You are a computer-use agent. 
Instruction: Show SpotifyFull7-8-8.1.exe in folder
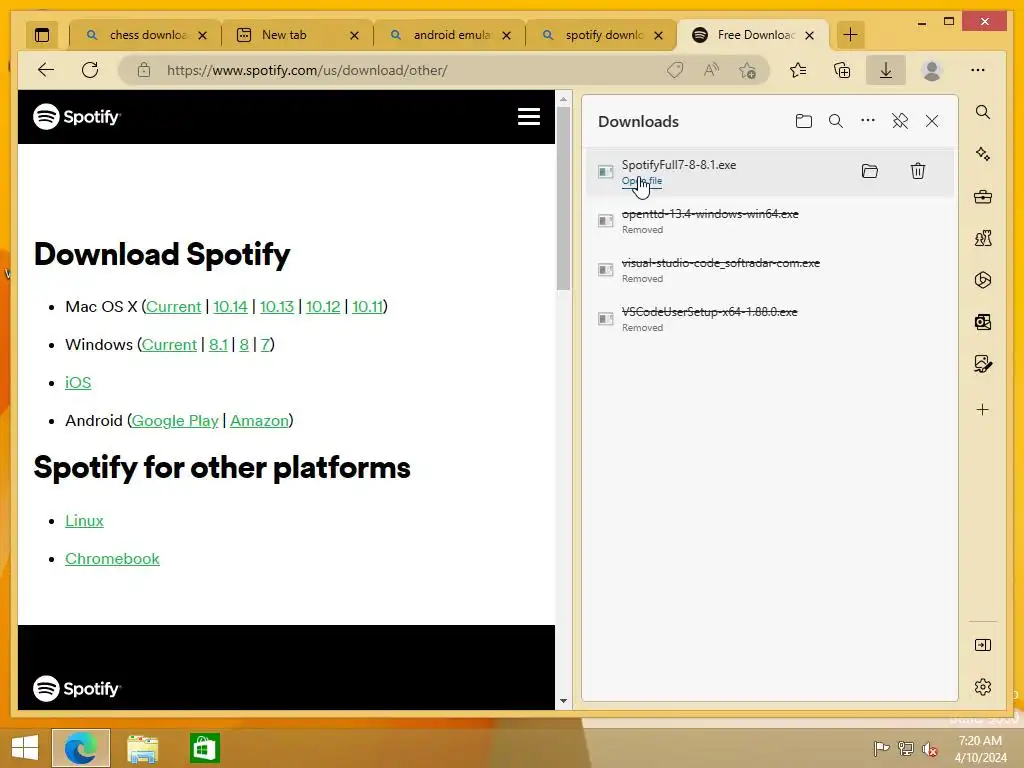coord(870,171)
